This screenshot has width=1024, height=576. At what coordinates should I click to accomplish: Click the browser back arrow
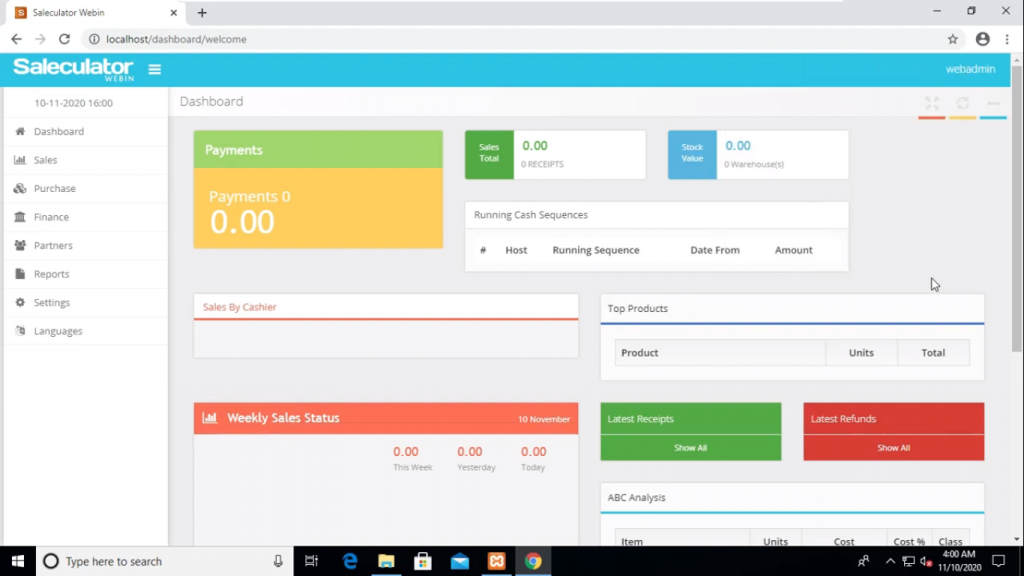16,39
